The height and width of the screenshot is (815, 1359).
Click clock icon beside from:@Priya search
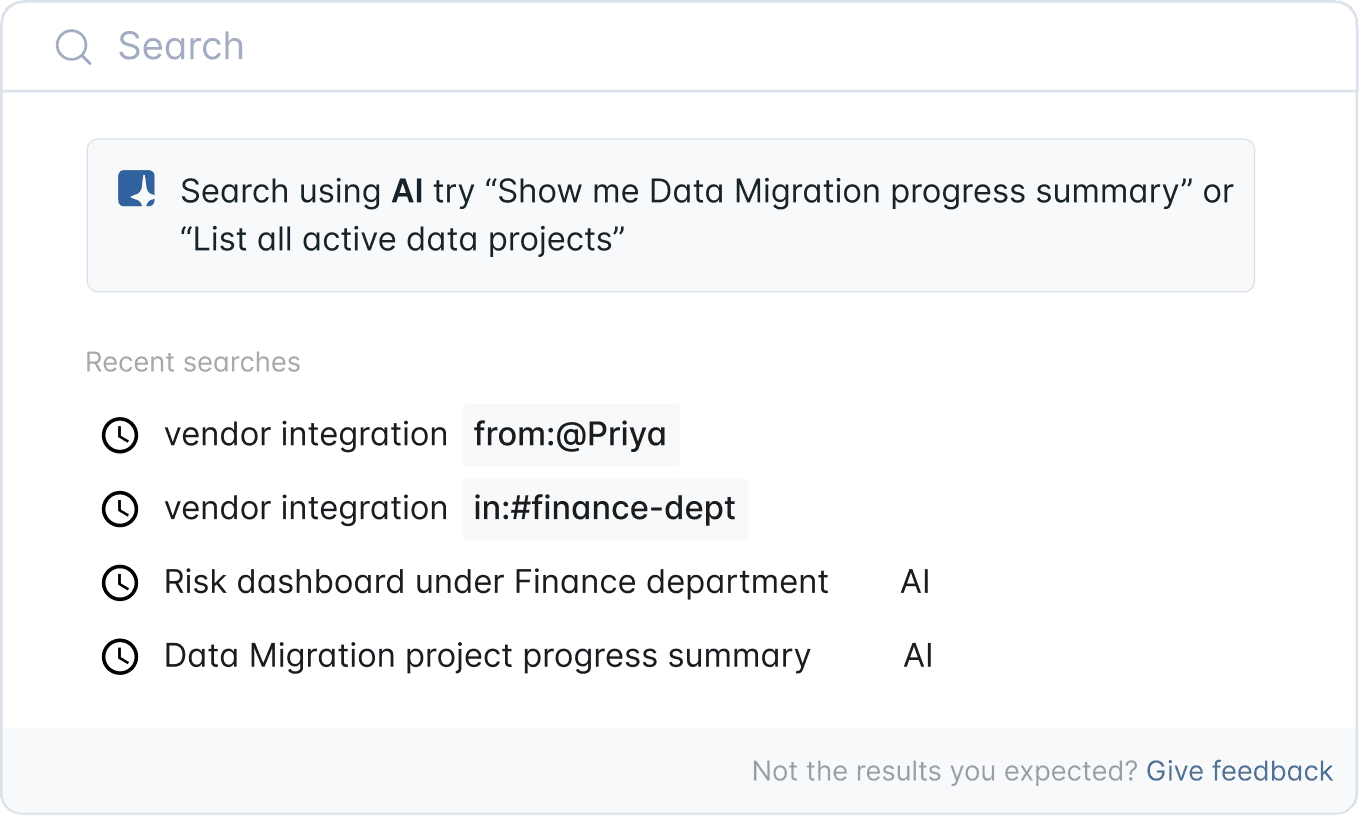coord(120,436)
